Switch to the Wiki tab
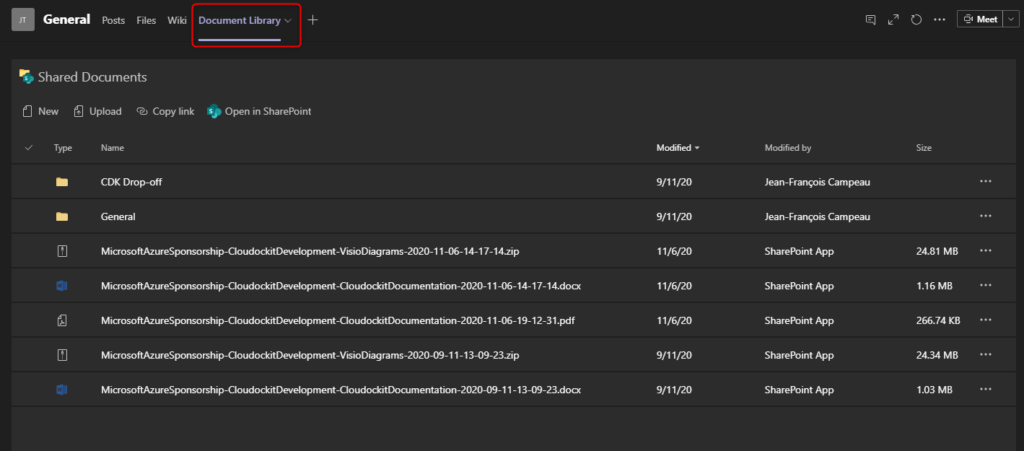The width and height of the screenshot is (1024, 451). coord(177,20)
